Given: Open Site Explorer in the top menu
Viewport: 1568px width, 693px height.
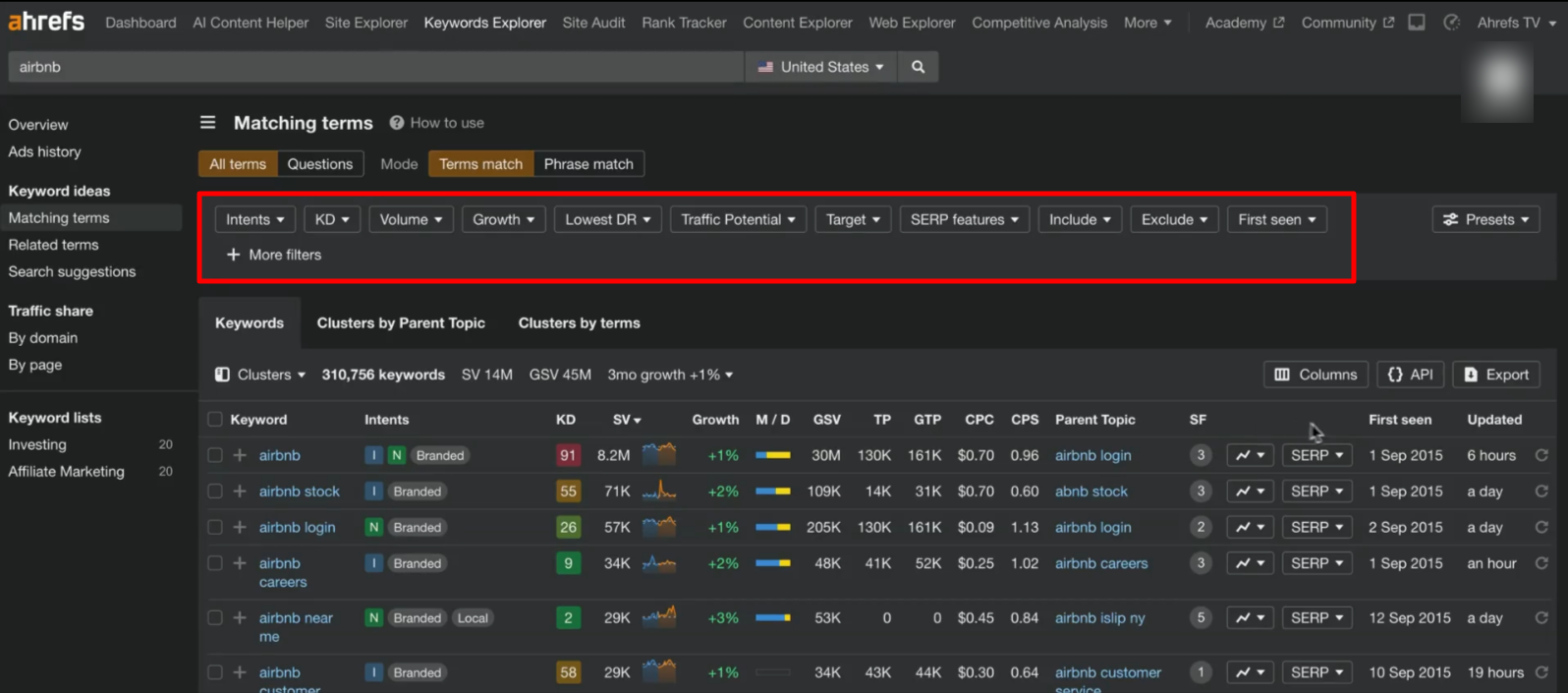Looking at the screenshot, I should [366, 23].
